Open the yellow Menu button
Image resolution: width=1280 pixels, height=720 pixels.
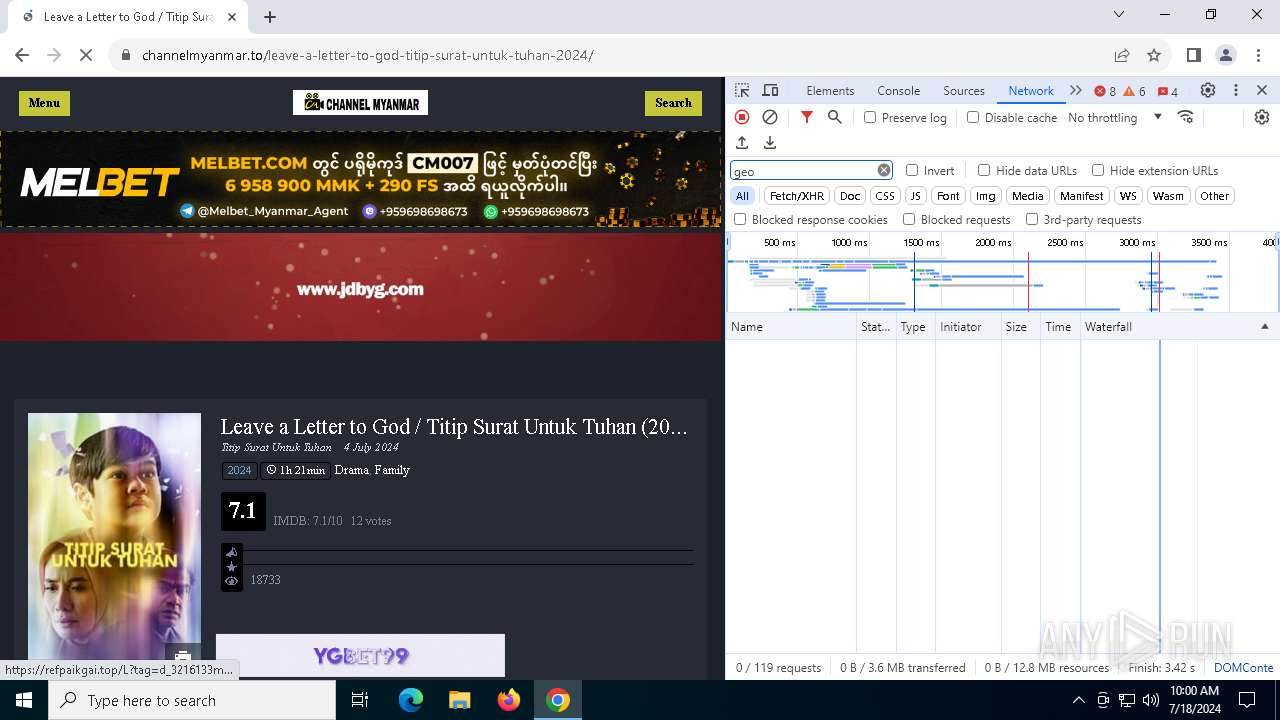click(44, 103)
